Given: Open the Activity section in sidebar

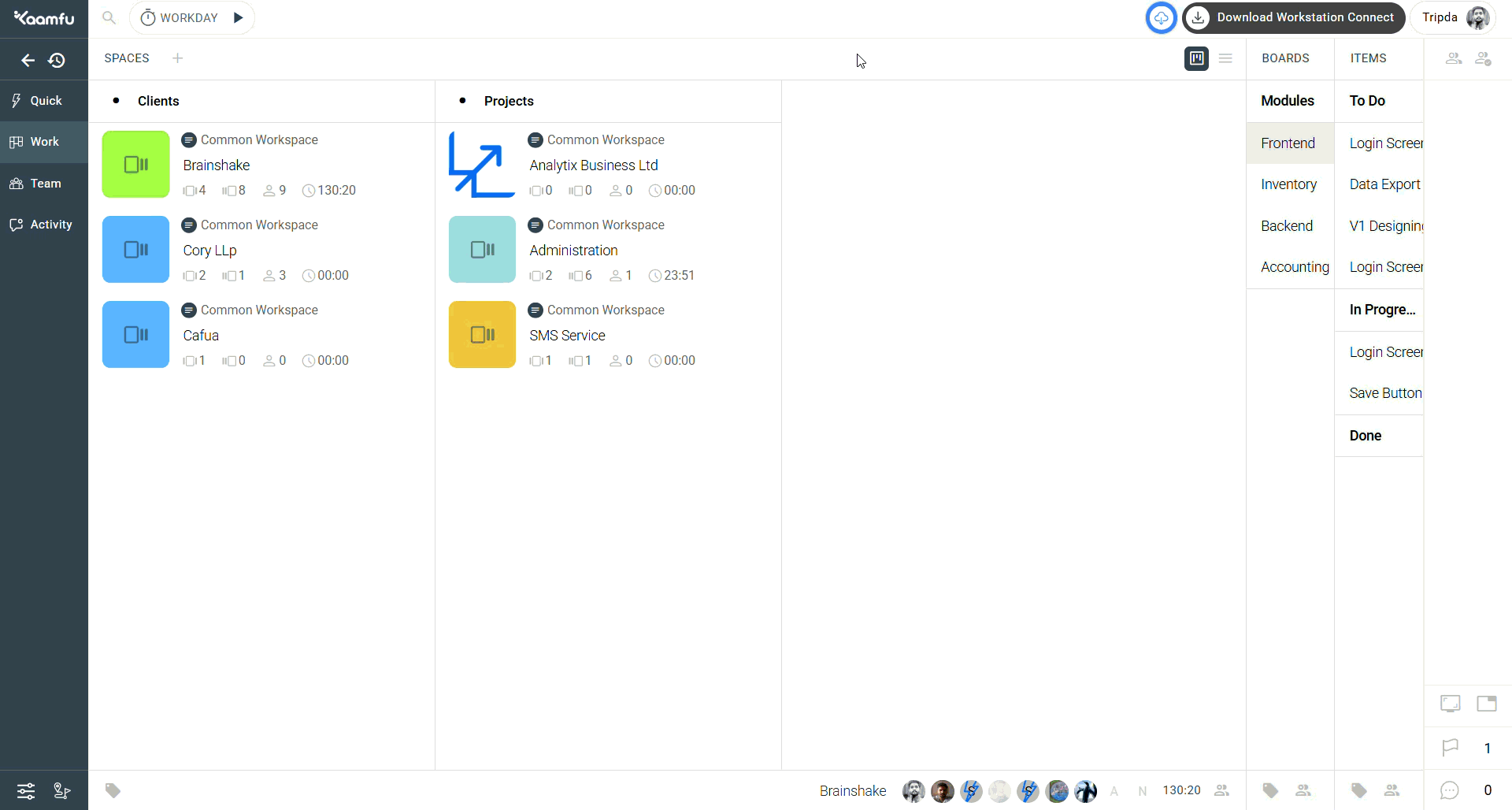Looking at the screenshot, I should 44,225.
